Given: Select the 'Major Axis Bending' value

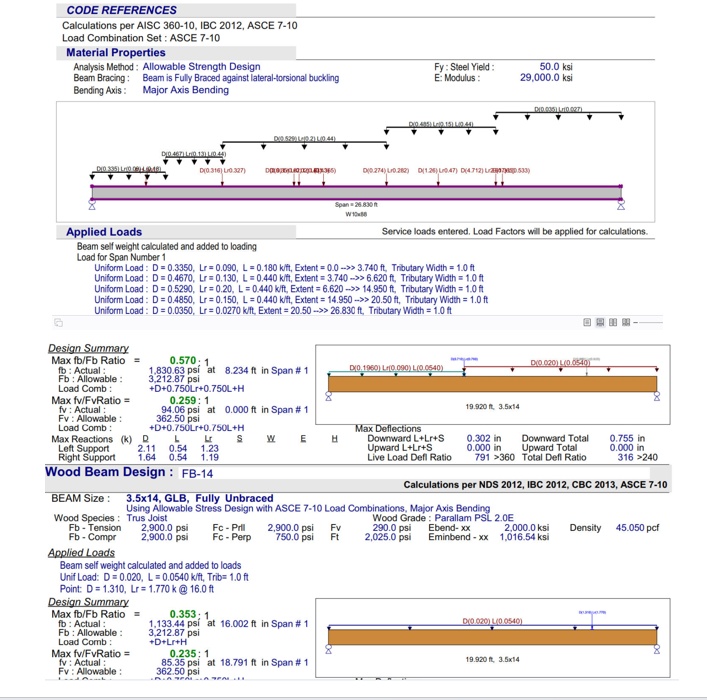Looking at the screenshot, I should [186, 90].
